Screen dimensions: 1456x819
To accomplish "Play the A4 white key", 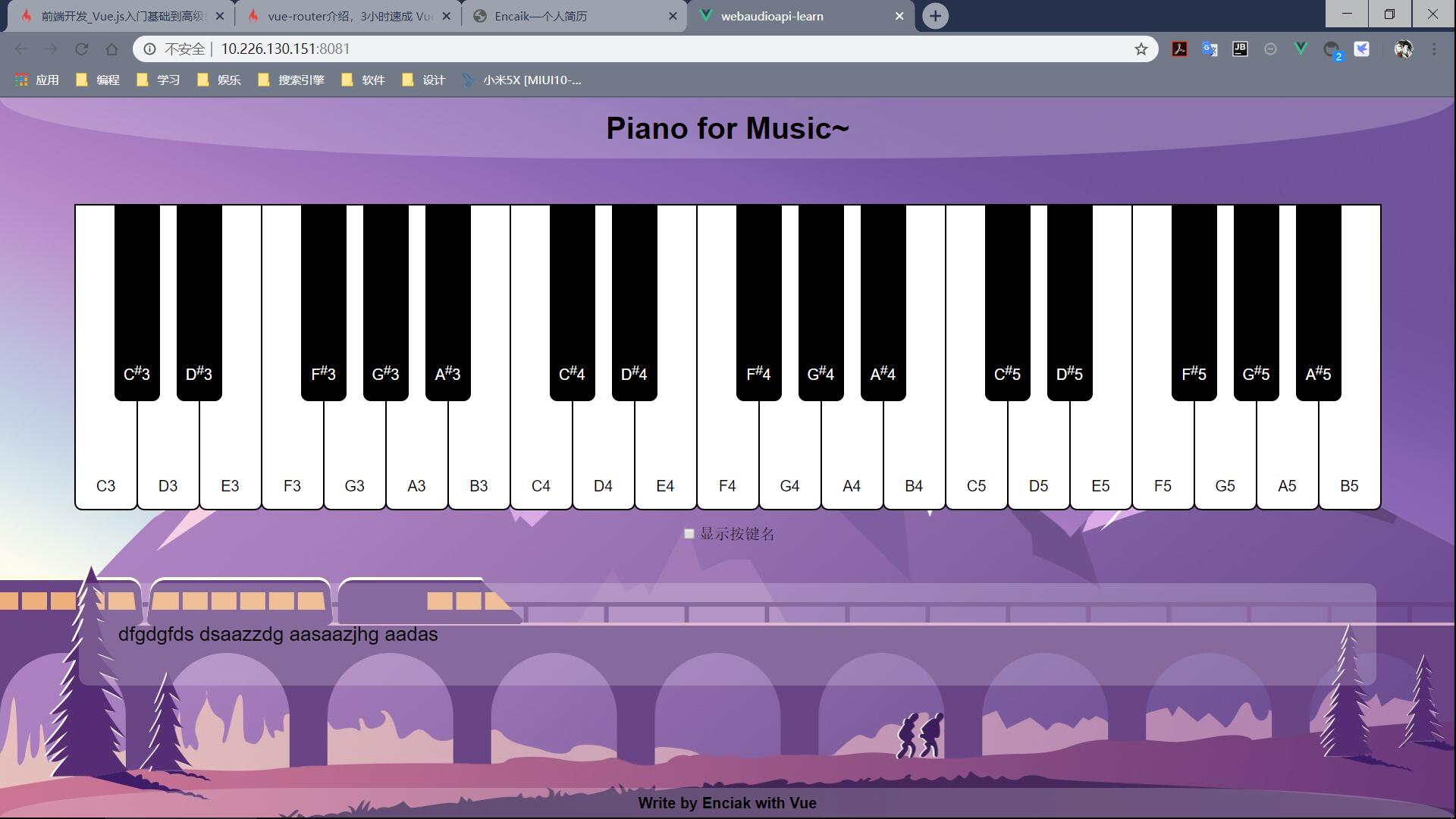I will pos(852,455).
